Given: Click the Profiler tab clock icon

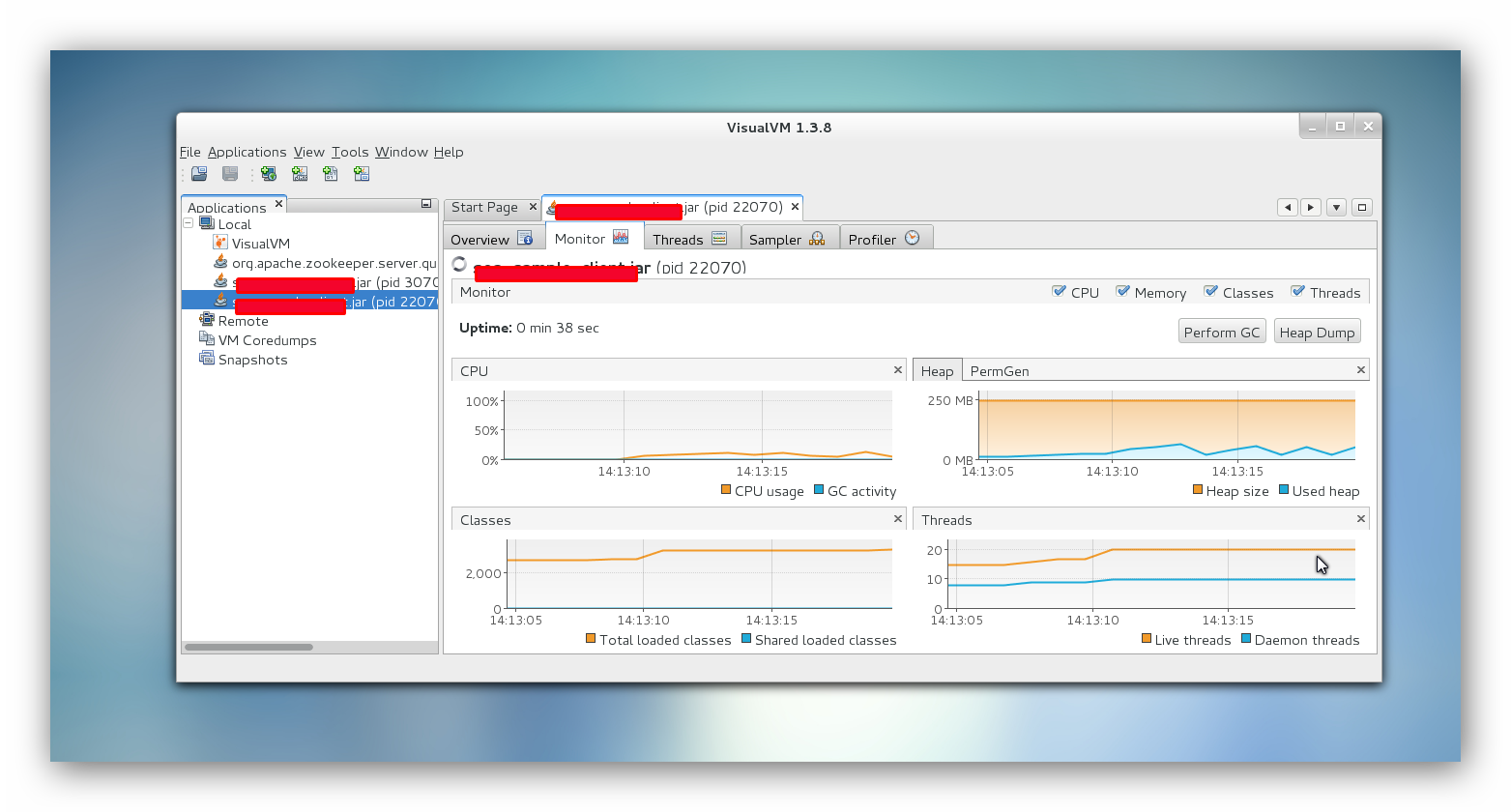Looking at the screenshot, I should (x=912, y=238).
